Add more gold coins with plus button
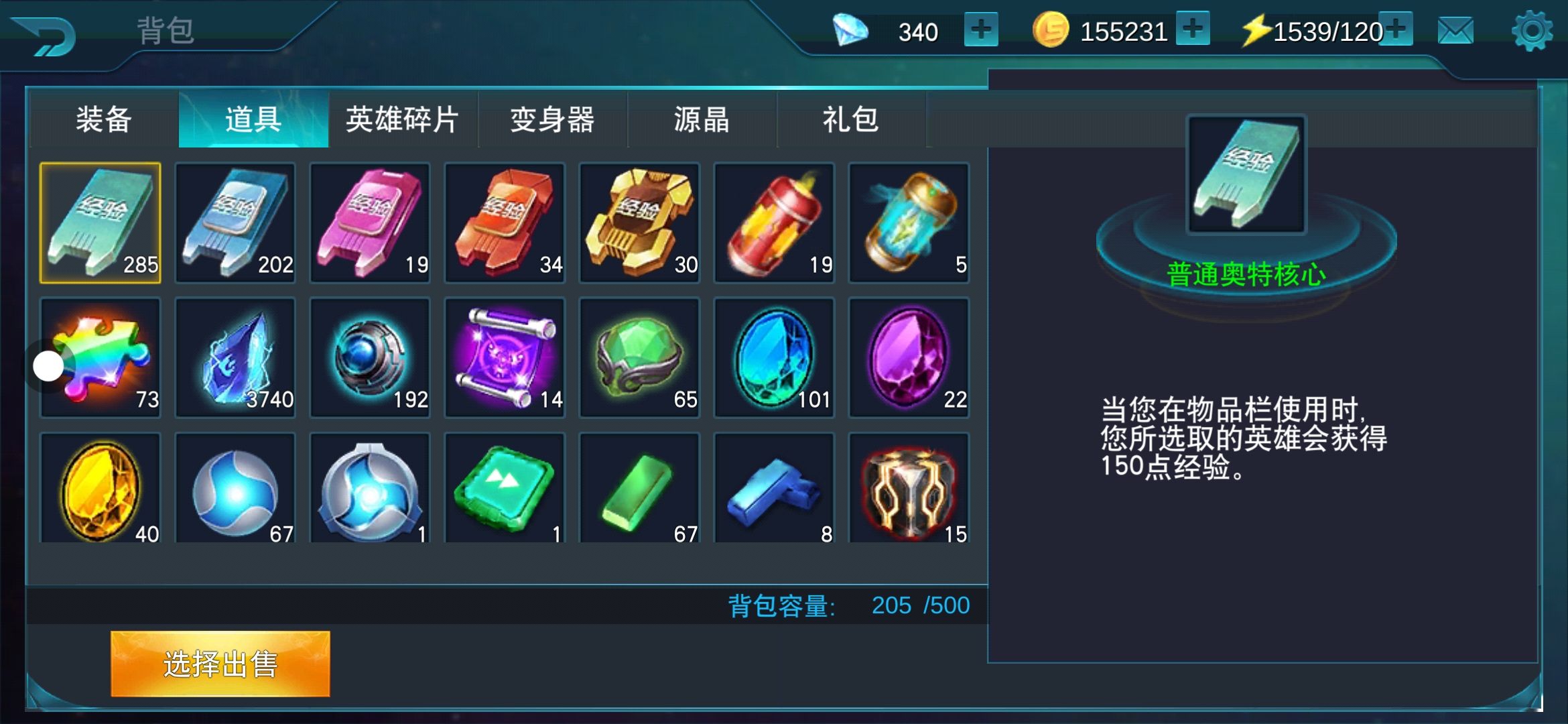Screen dimensions: 1568x724 (1193, 29)
